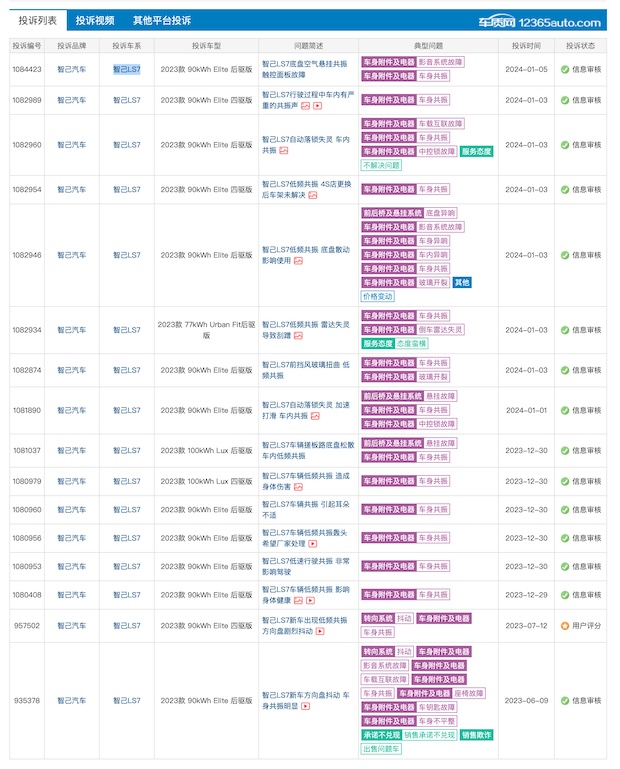Open the 车质网 12365auto.com logo
The height and width of the screenshot is (769, 620).
pyautogui.click(x=540, y=22)
